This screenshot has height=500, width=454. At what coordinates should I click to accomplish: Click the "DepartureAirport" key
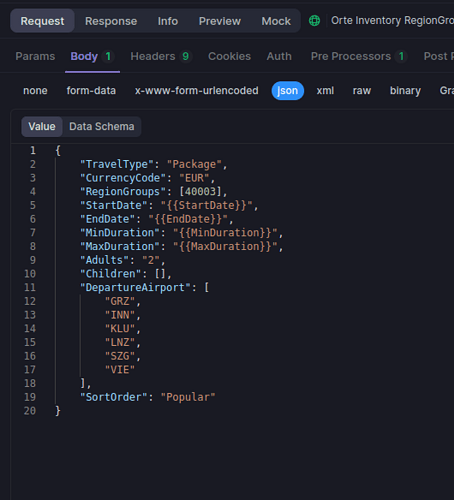click(135, 287)
